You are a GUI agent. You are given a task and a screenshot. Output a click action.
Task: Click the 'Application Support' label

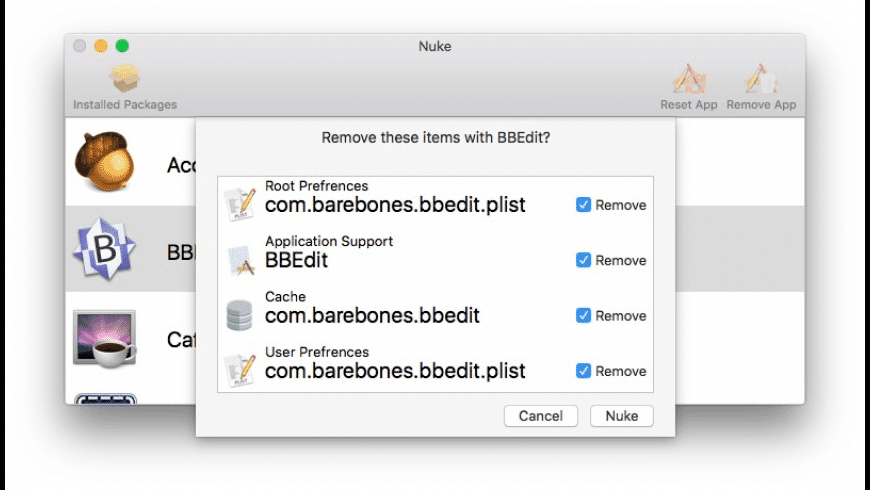pos(328,241)
